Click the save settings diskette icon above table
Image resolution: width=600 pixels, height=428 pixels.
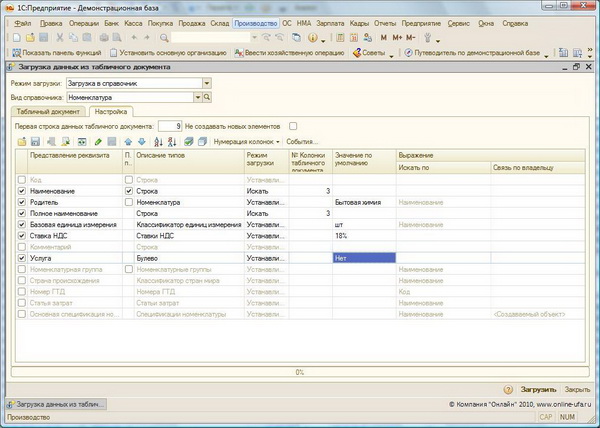coord(35,142)
